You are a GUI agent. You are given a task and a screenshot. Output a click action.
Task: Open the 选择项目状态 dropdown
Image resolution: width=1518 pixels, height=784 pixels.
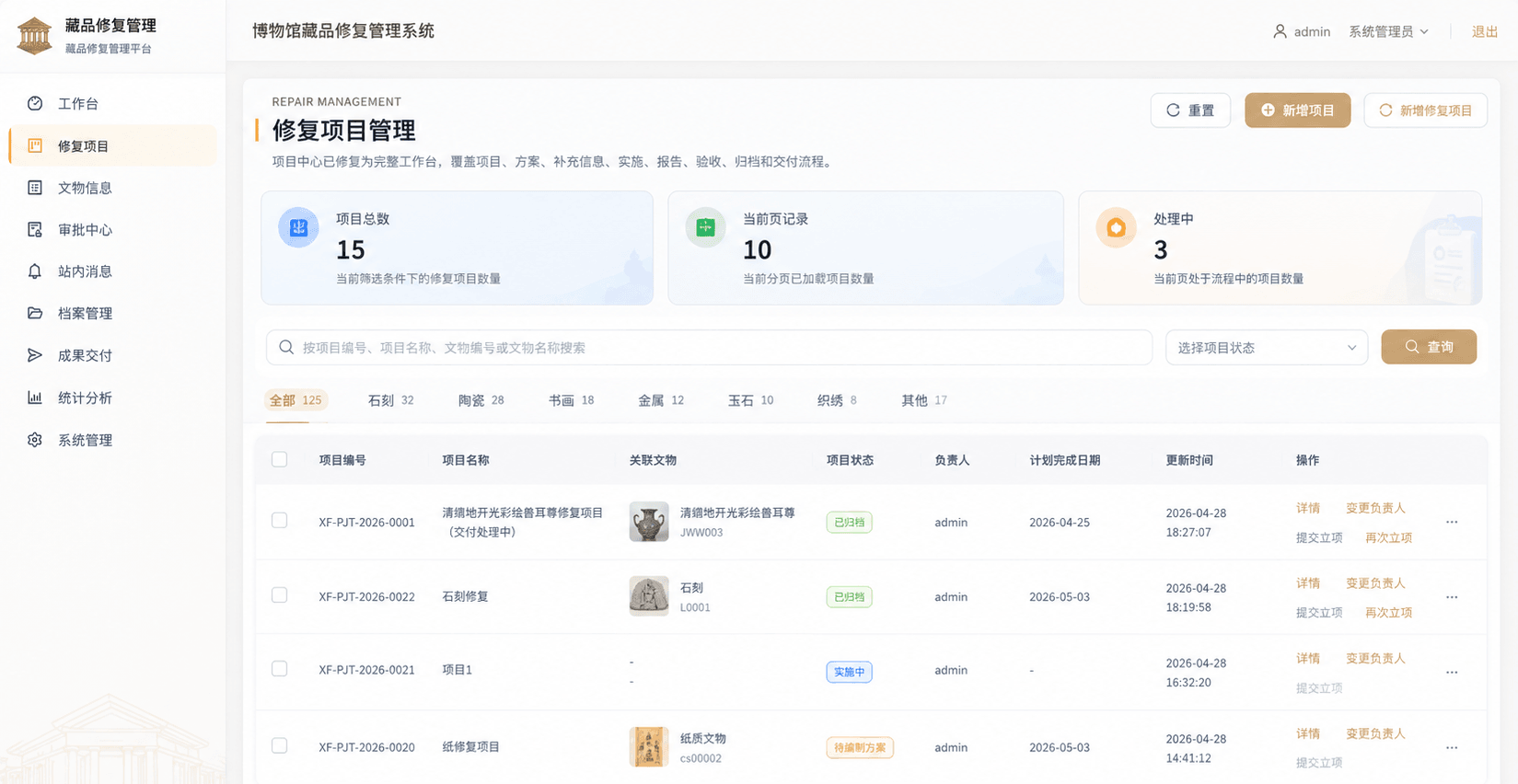pyautogui.click(x=1267, y=348)
